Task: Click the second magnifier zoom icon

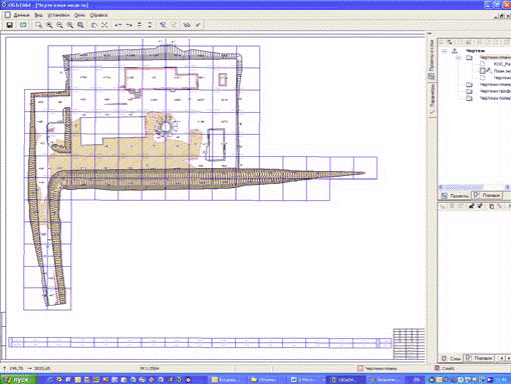Action: coord(60,25)
